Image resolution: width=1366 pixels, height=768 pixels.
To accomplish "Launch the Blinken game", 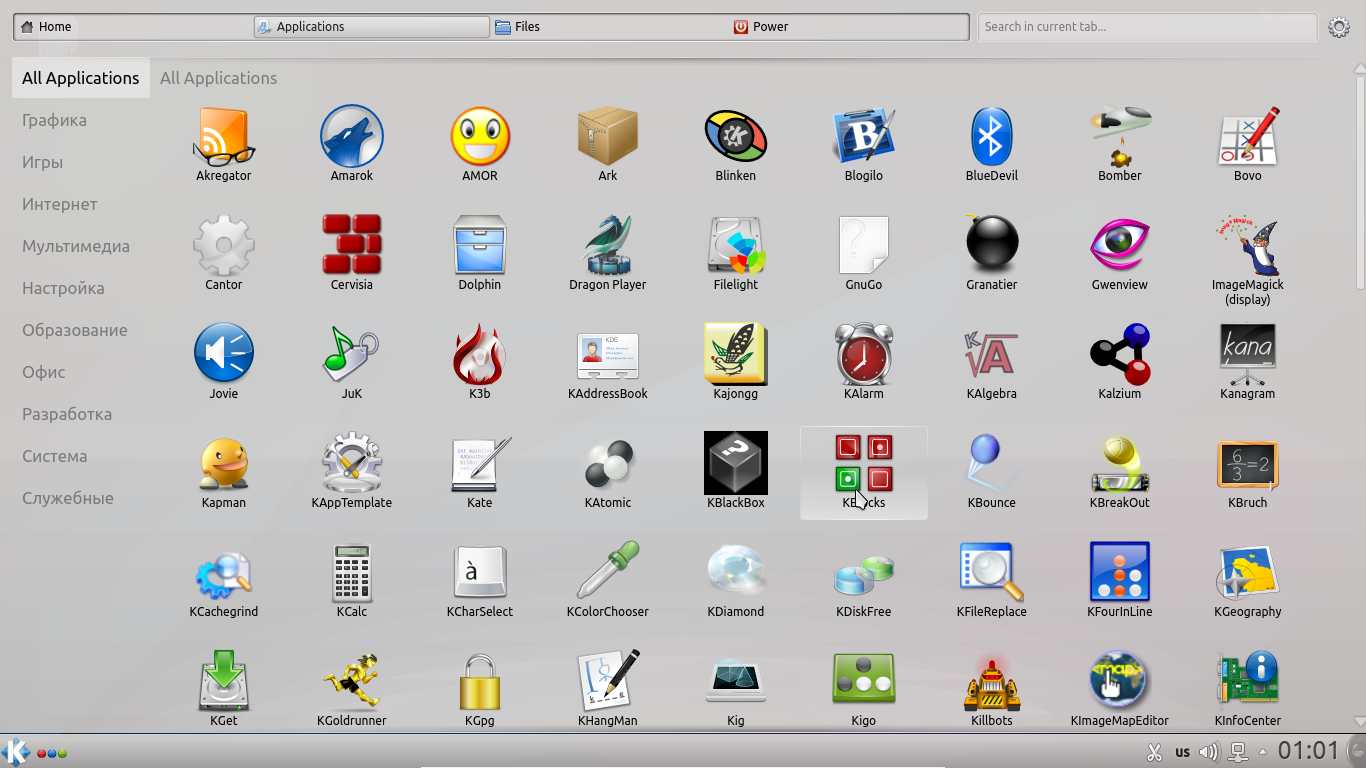I will tap(736, 145).
